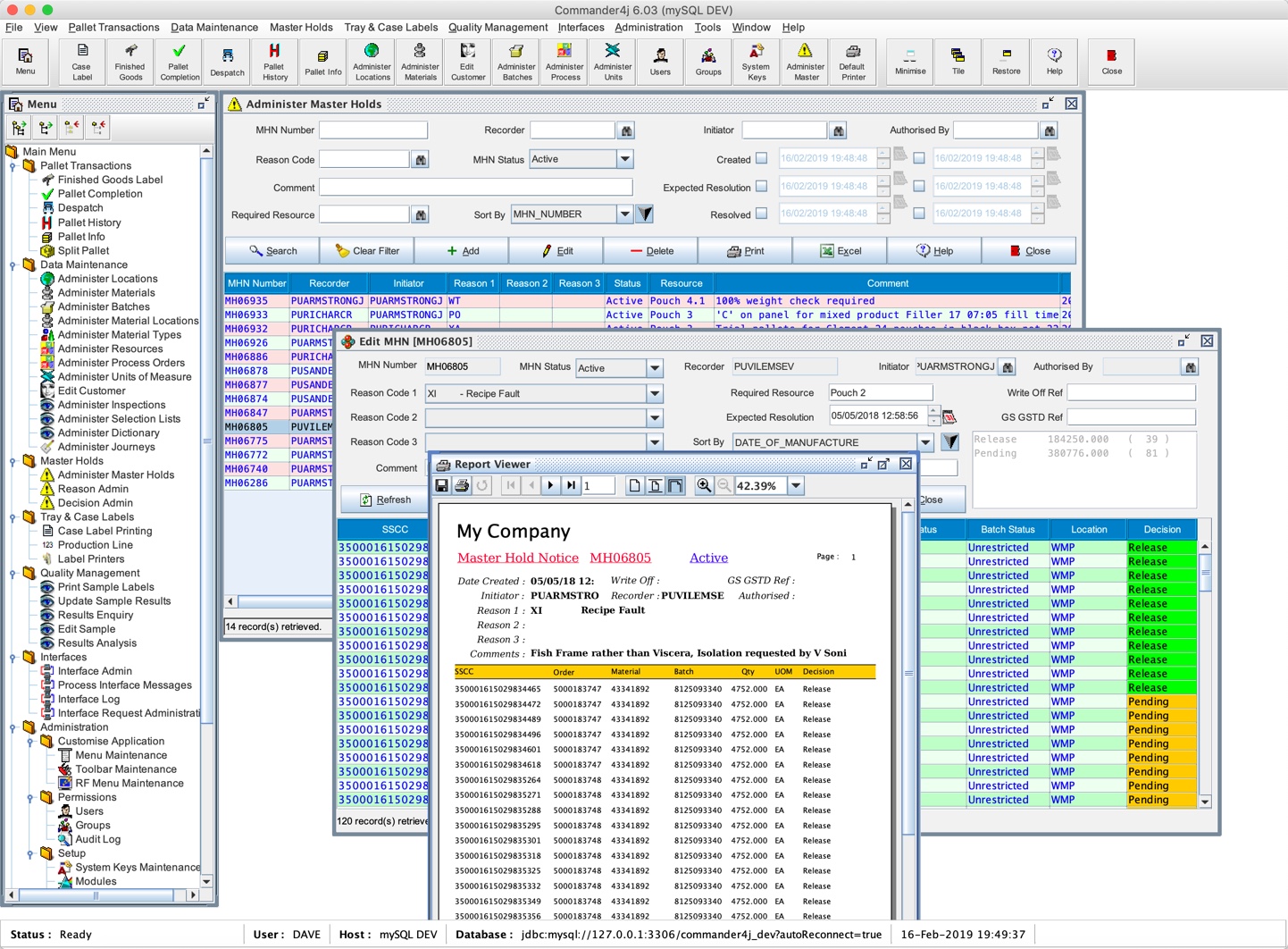Image resolution: width=1288 pixels, height=949 pixels.
Task: Click the Despatch toolbar icon
Action: click(227, 61)
